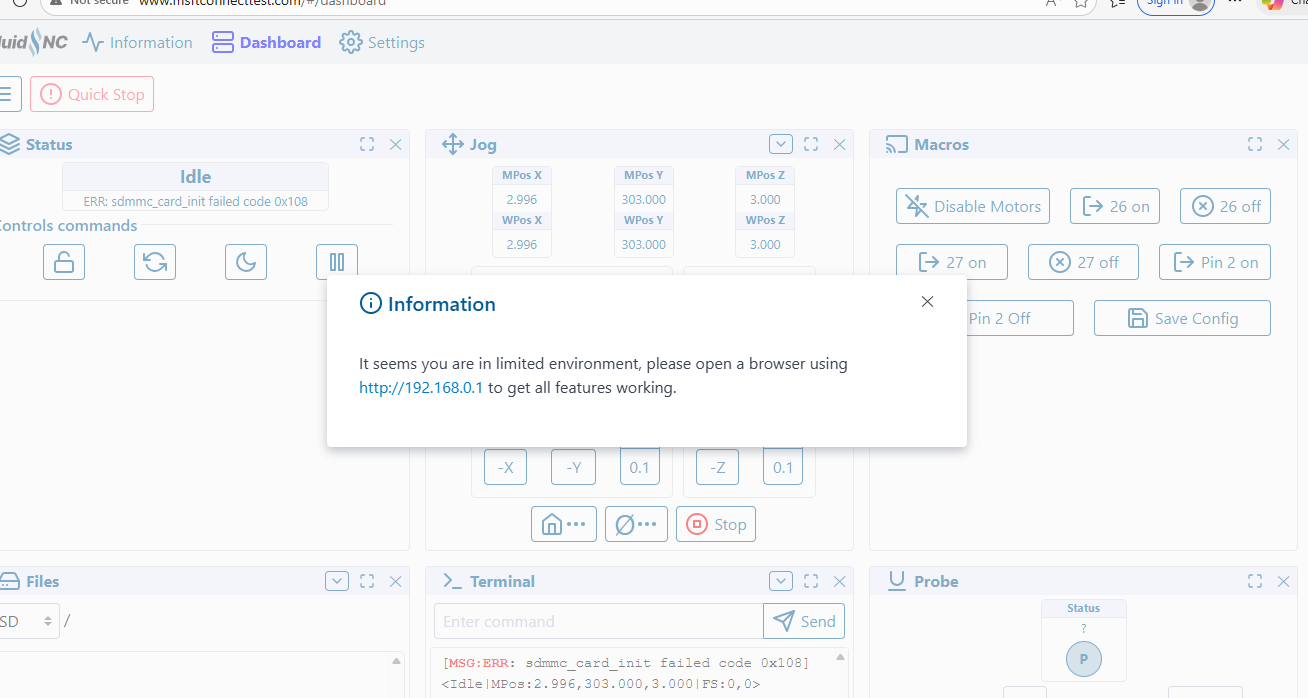Switch to the Information tab
This screenshot has width=1308, height=698.
[x=137, y=42]
